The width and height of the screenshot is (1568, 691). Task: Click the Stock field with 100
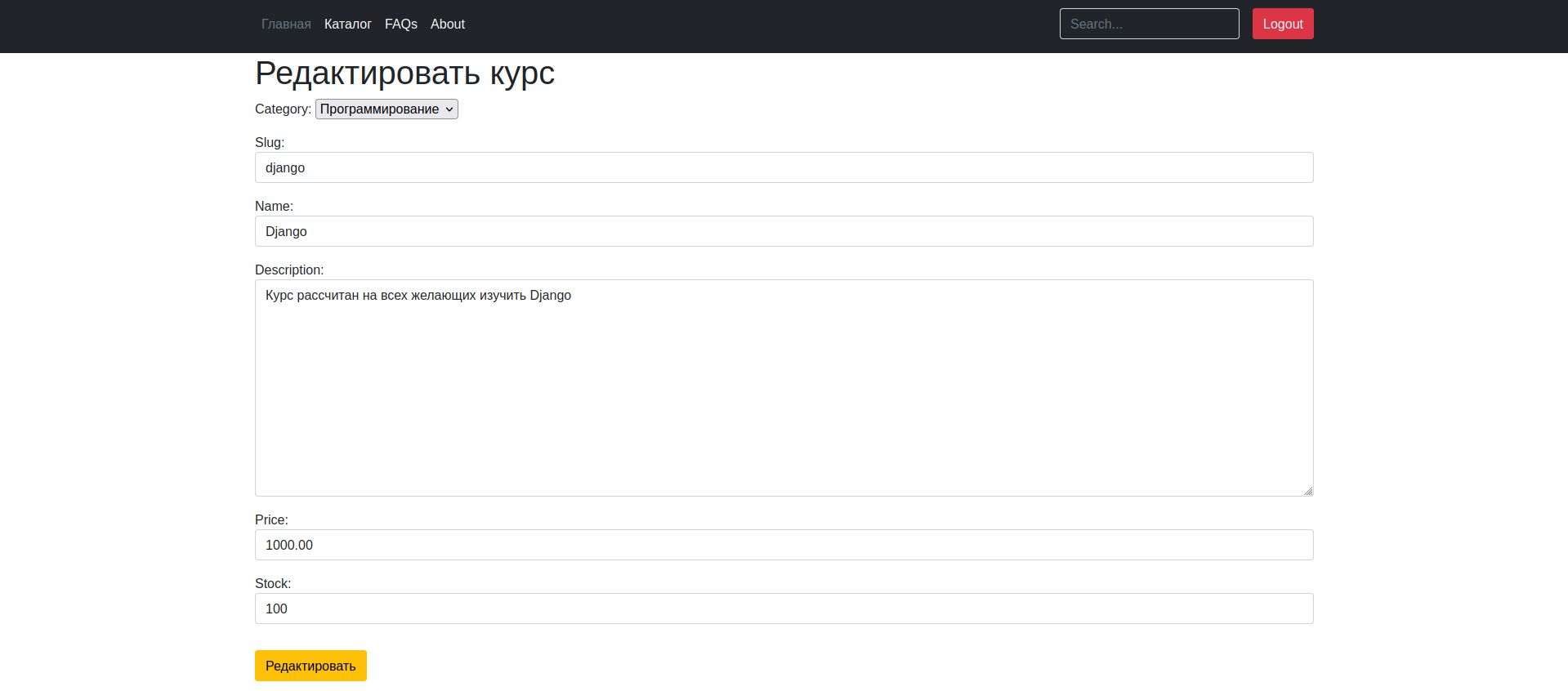click(x=784, y=609)
